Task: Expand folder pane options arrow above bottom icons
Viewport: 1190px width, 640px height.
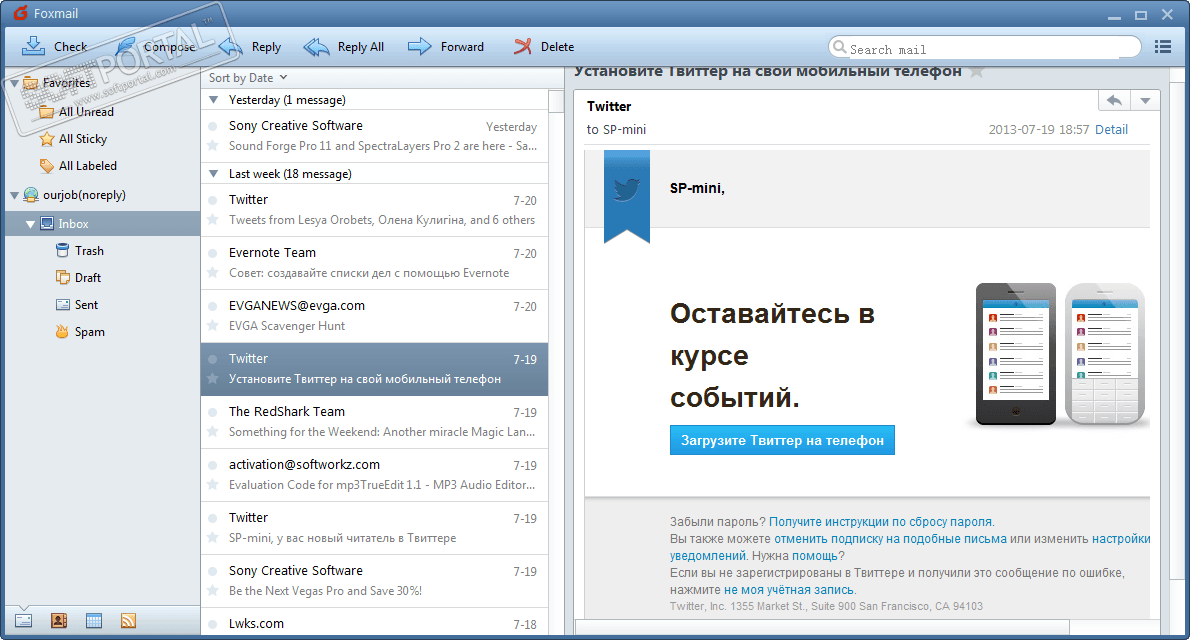Action: pos(24,608)
